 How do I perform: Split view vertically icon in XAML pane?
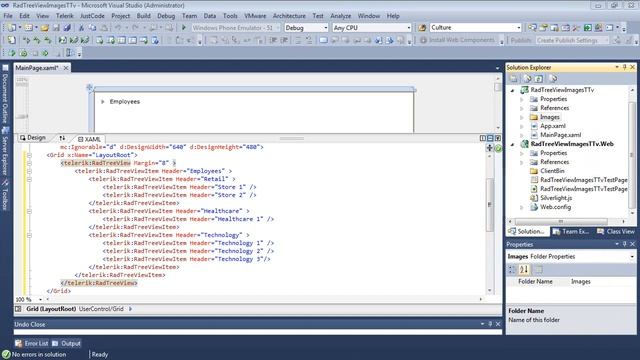pyautogui.click(x=482, y=138)
